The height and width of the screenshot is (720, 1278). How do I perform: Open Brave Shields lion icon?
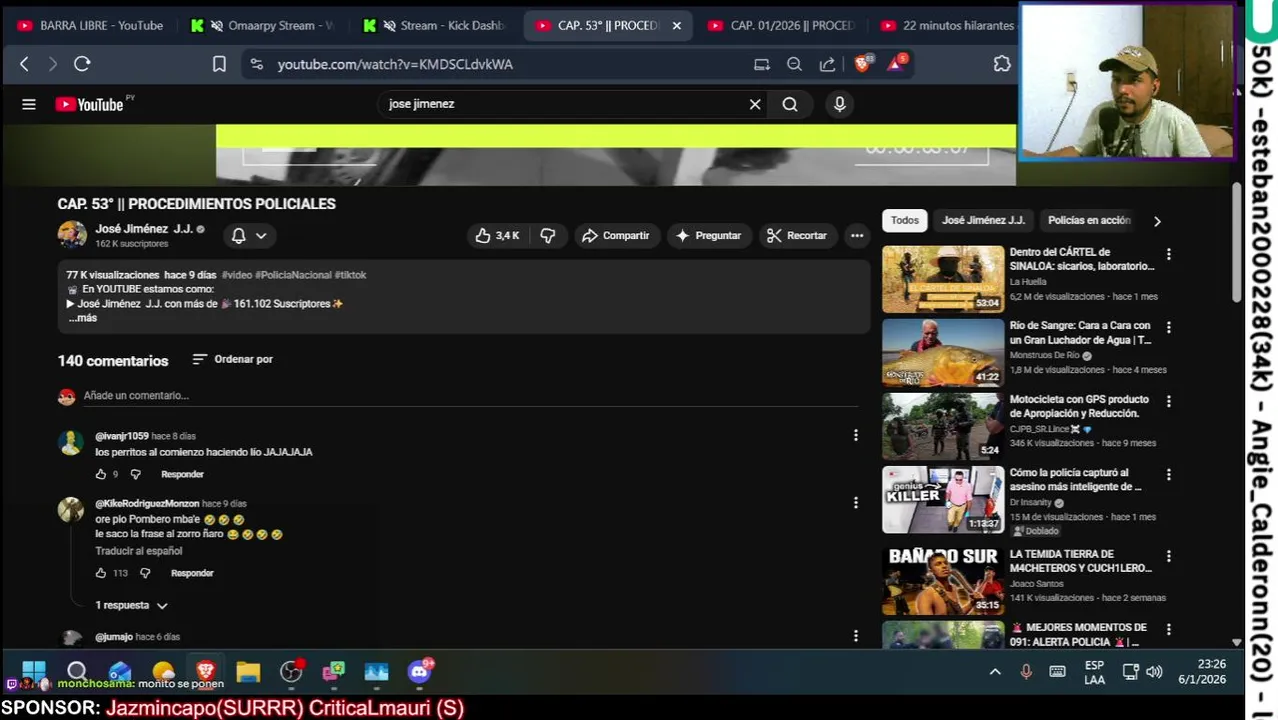click(x=863, y=63)
